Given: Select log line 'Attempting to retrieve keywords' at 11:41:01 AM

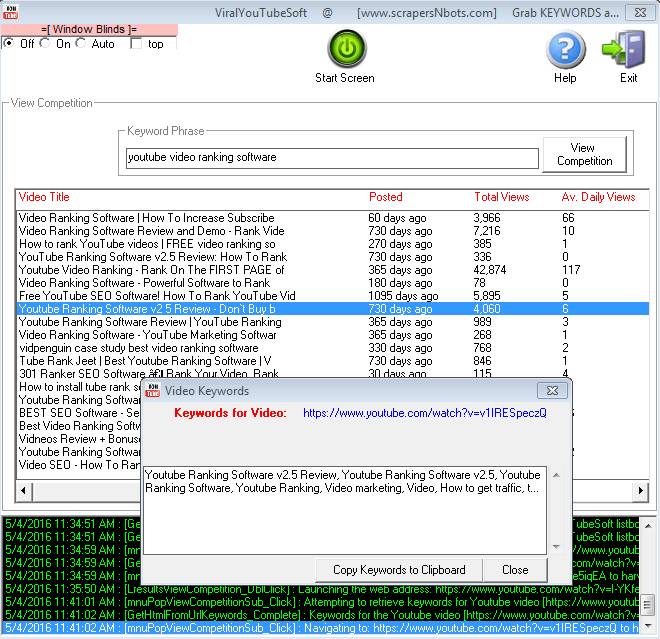Looking at the screenshot, I should pos(321,602).
